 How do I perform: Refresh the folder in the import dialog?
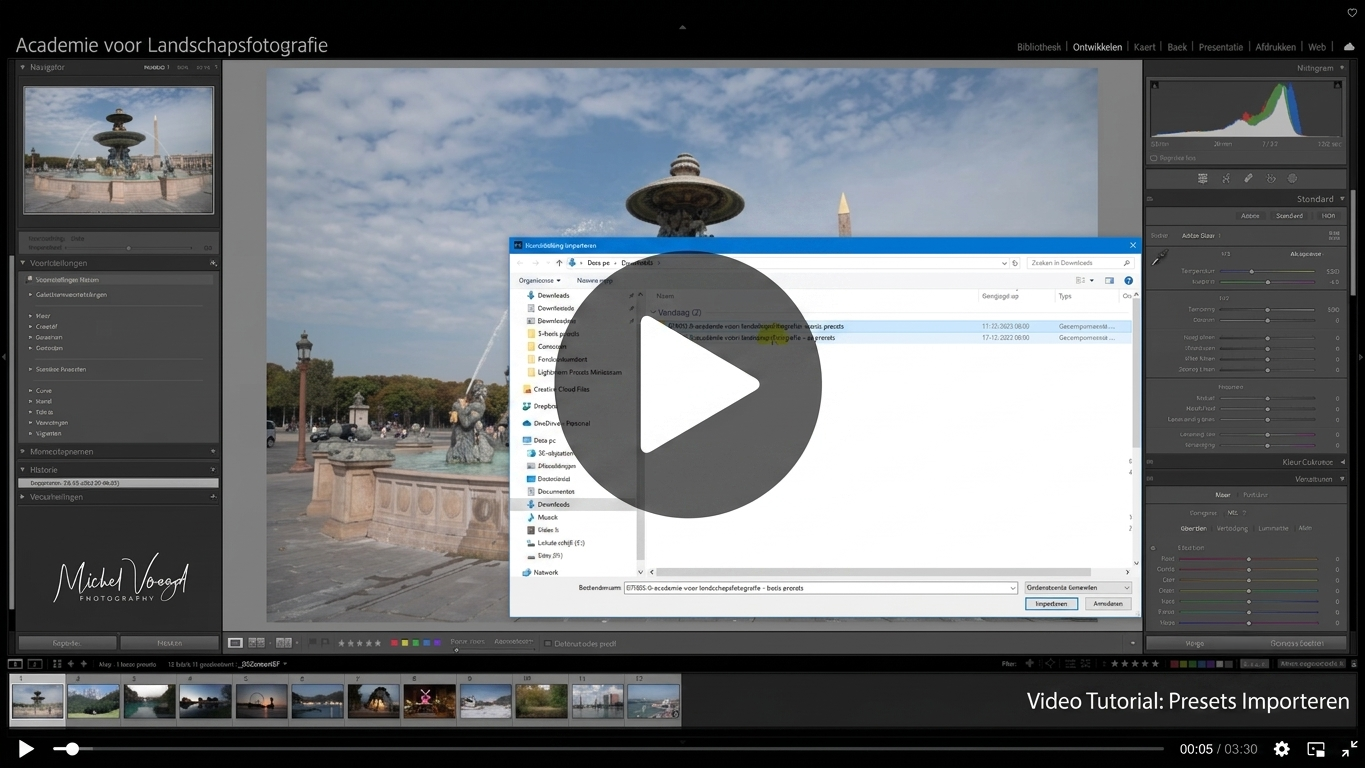pos(1015,263)
